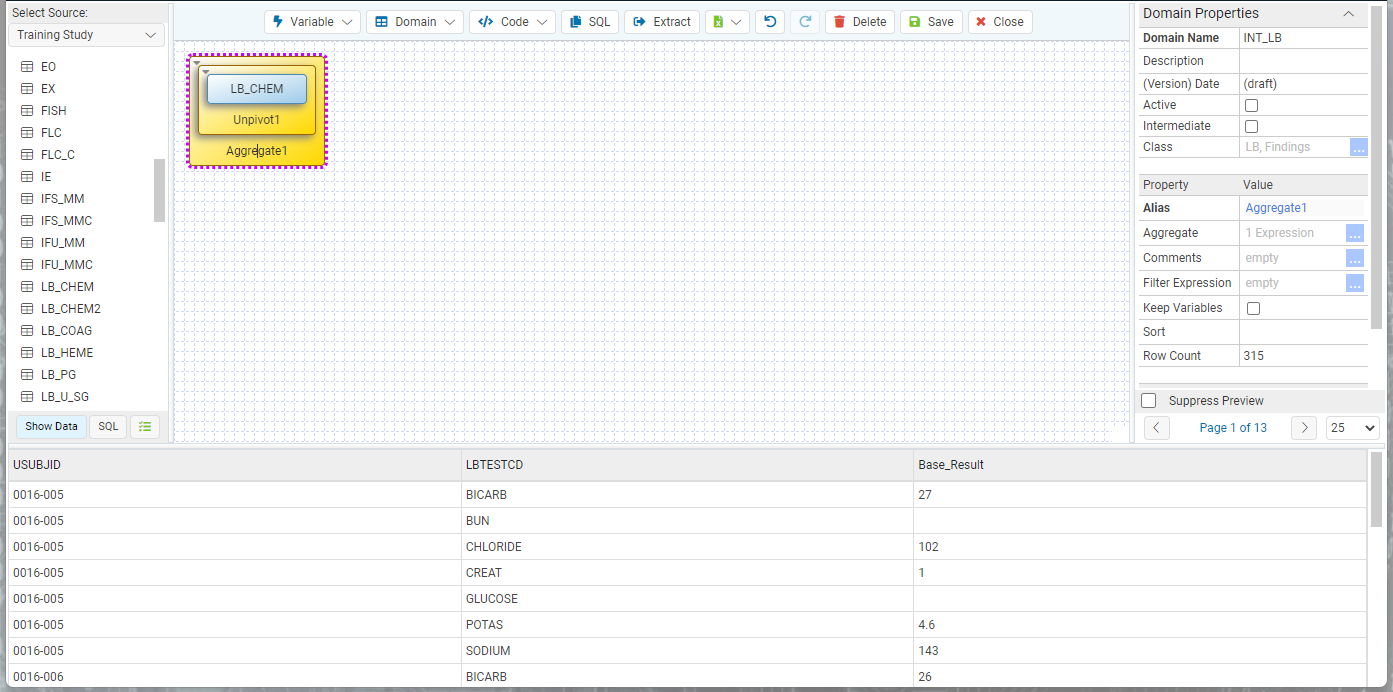
Task: Collapse the Aggregate1 node triangle
Action: click(197, 63)
